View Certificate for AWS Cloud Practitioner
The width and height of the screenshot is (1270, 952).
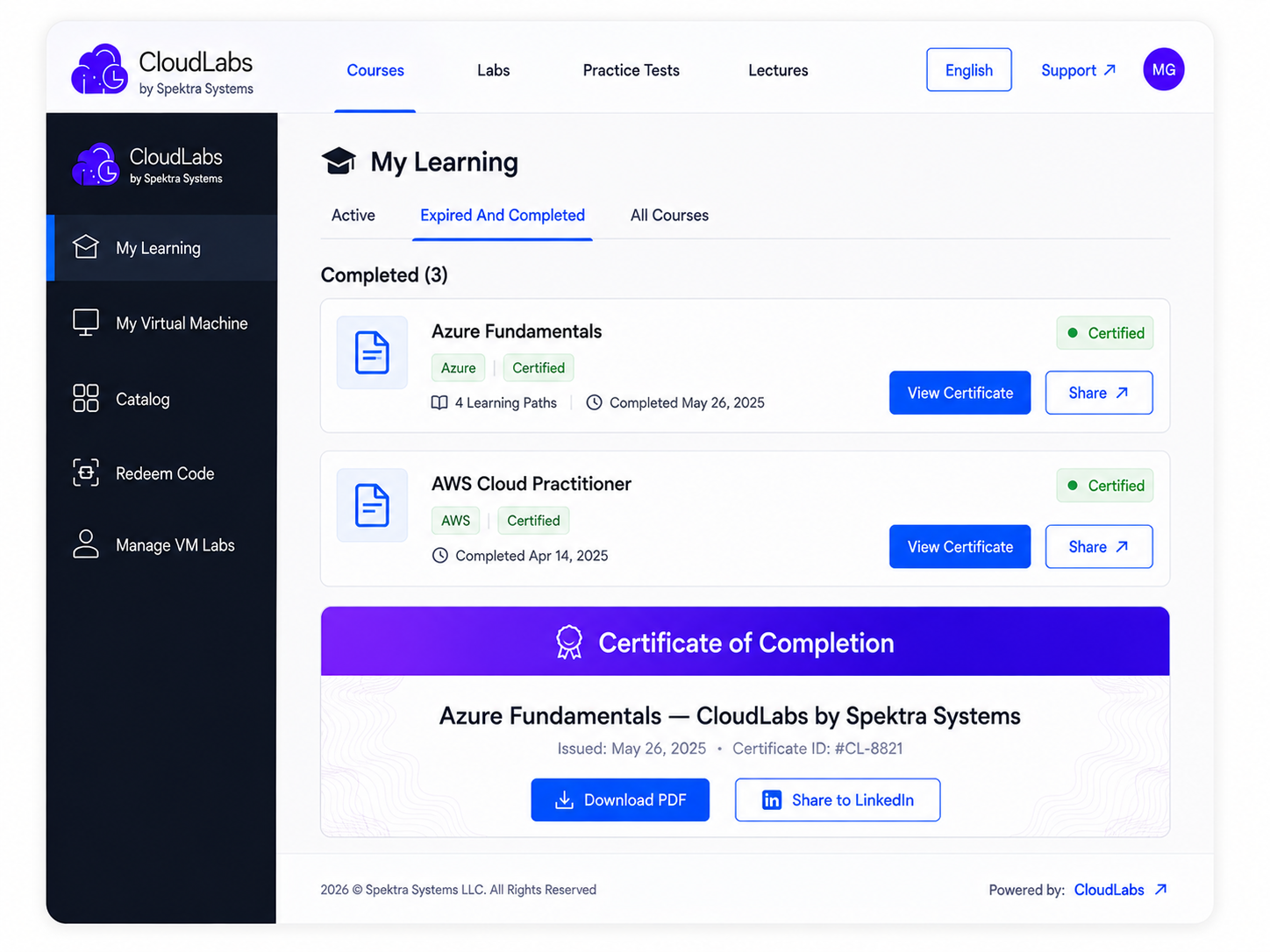tap(960, 546)
